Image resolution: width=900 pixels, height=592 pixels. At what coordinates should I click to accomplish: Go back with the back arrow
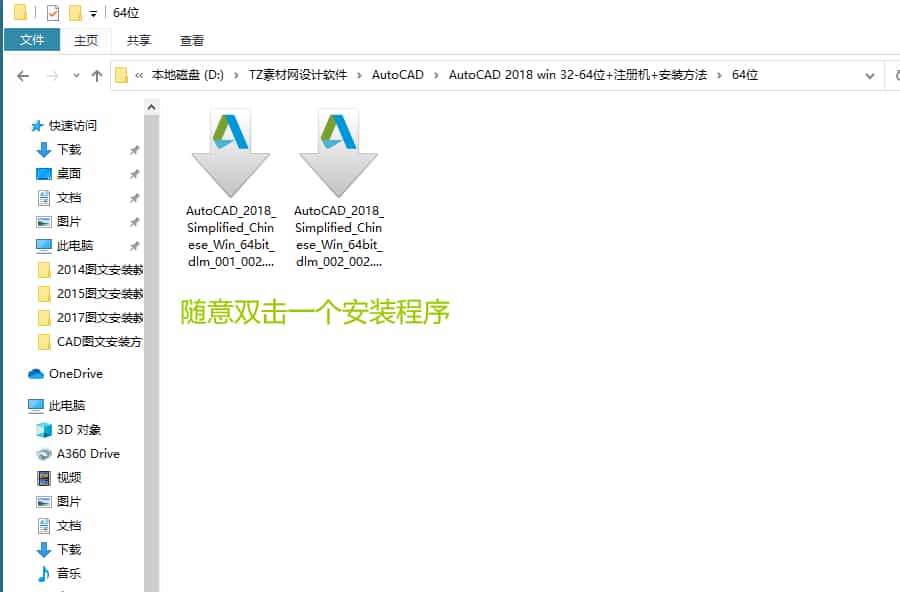23,76
